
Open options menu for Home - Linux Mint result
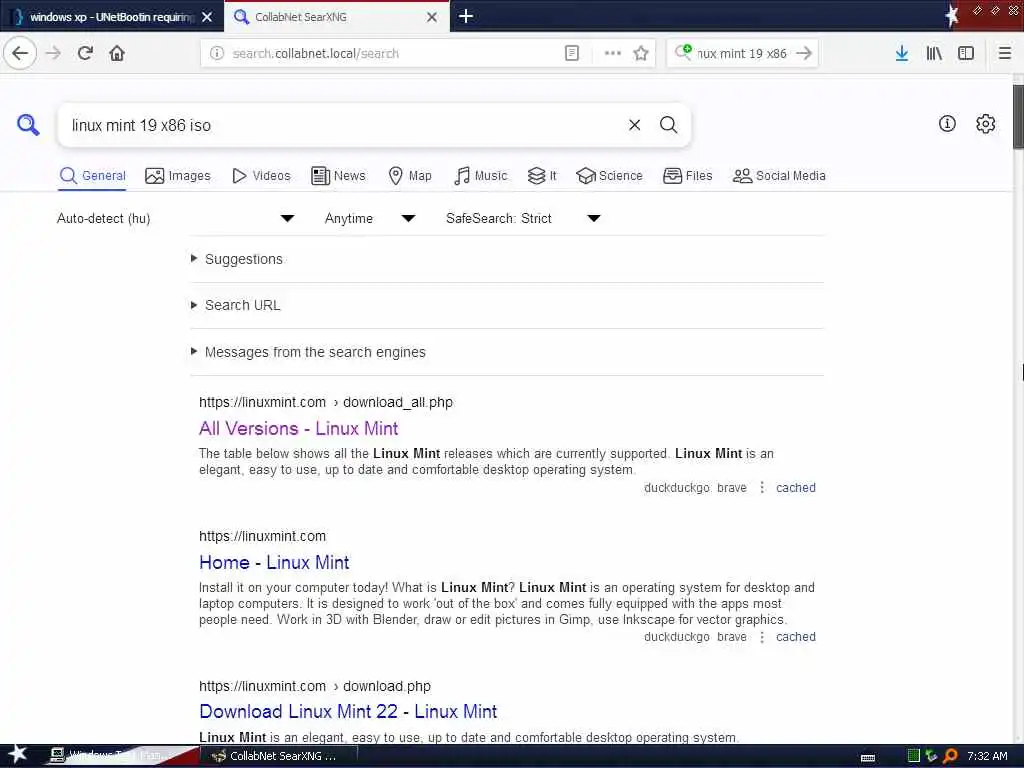point(761,637)
